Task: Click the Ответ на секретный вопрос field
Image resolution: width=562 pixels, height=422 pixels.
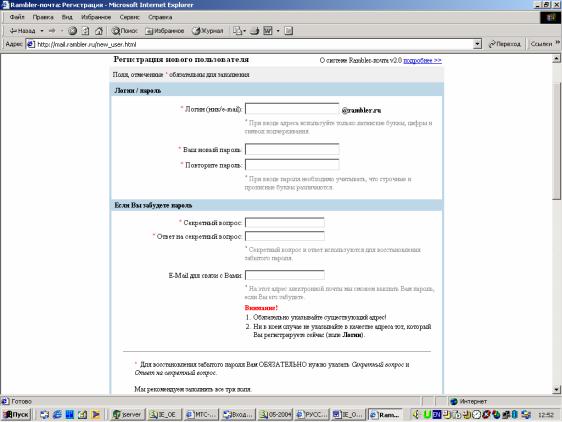Action: (285, 236)
